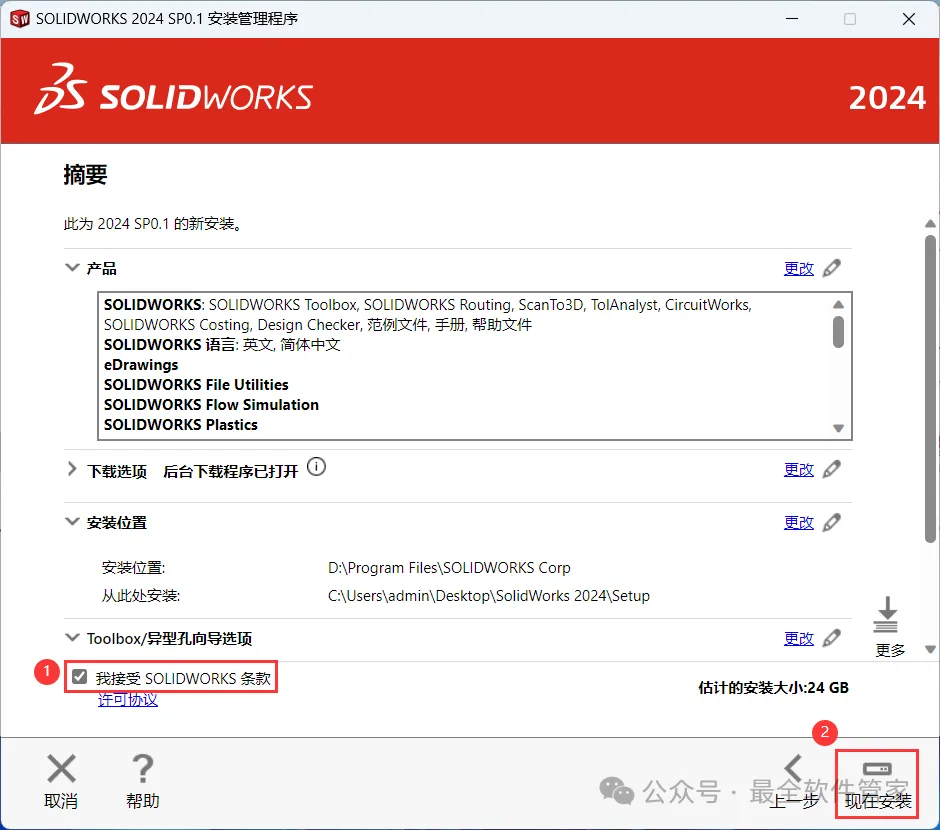Collapse the 安装位置 section
940x830 pixels.
click(x=72, y=521)
